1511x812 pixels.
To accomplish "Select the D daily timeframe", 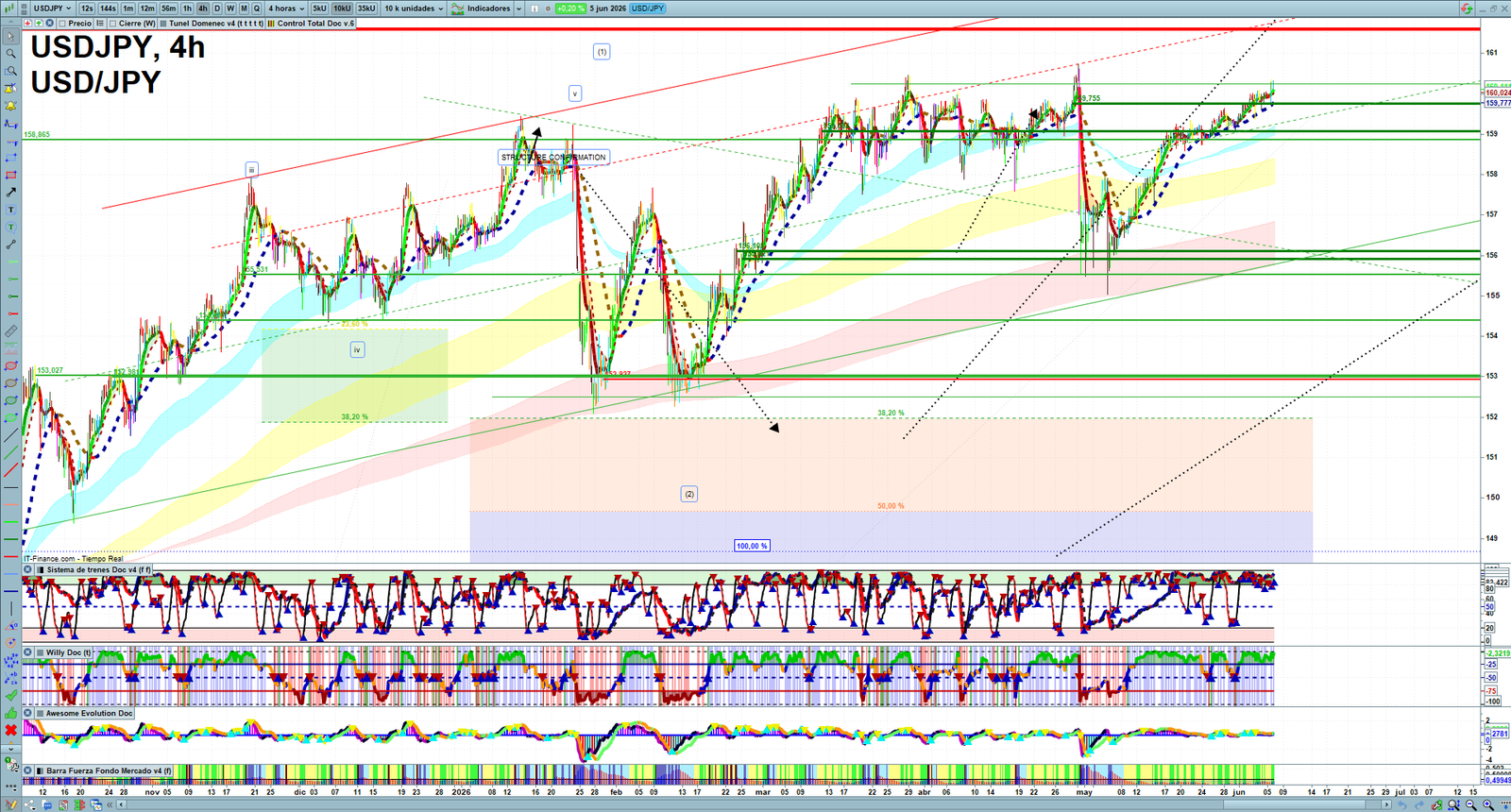I will 217,8.
